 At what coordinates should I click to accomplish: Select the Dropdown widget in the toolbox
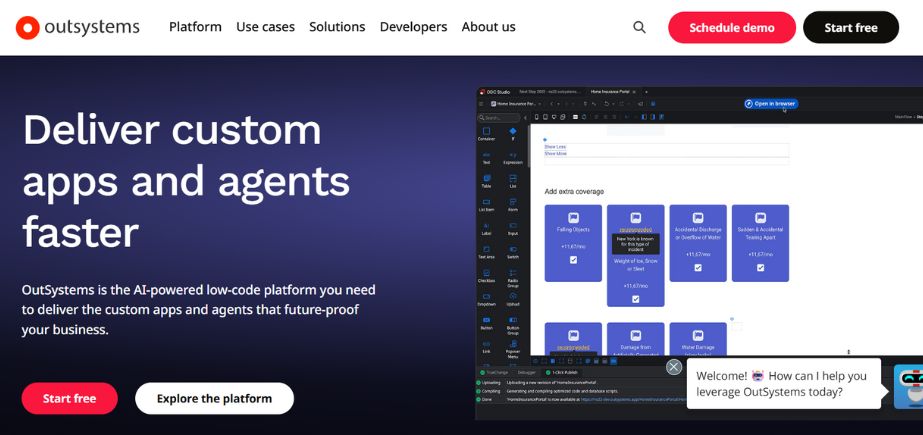(486, 300)
